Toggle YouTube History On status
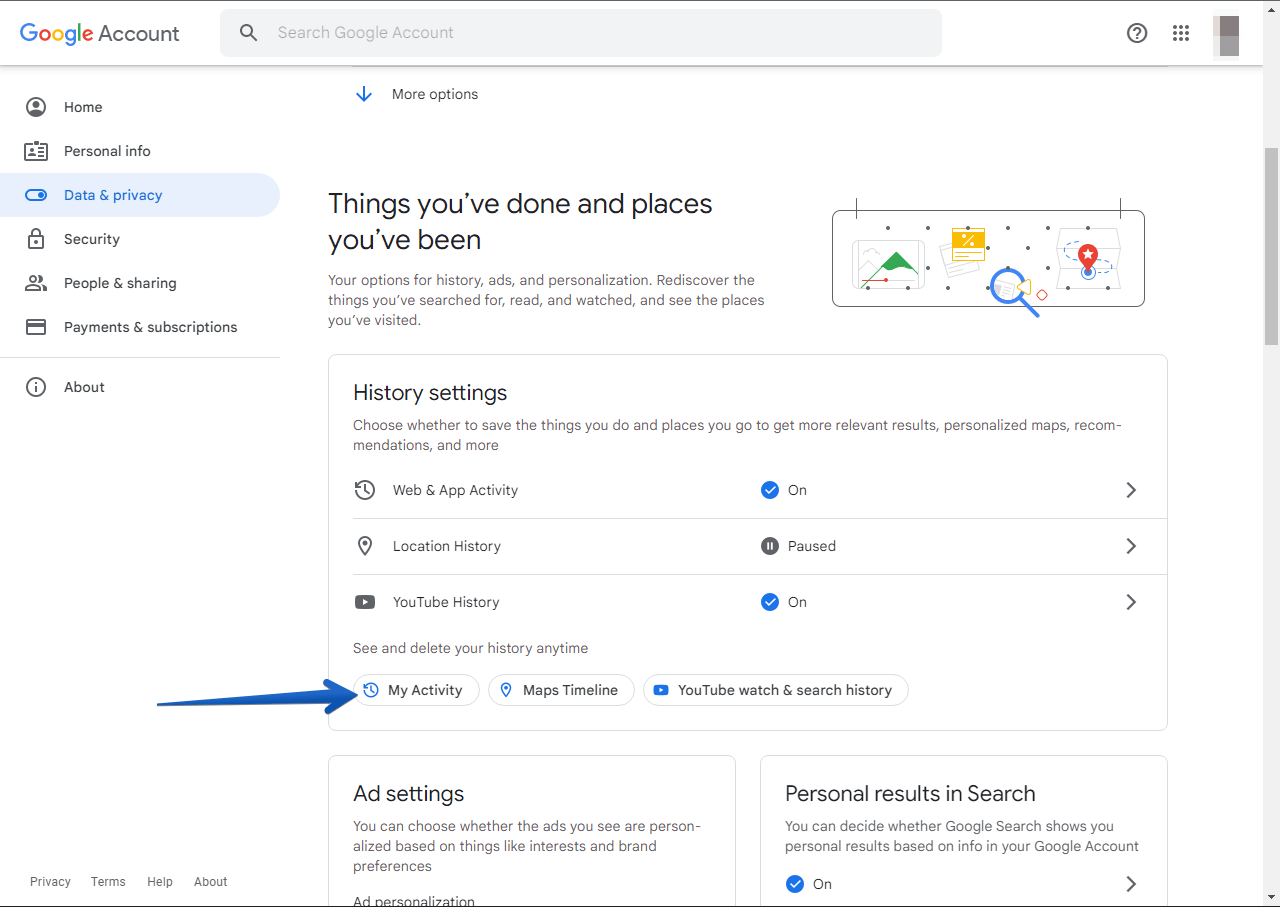This screenshot has width=1280, height=907. click(784, 602)
